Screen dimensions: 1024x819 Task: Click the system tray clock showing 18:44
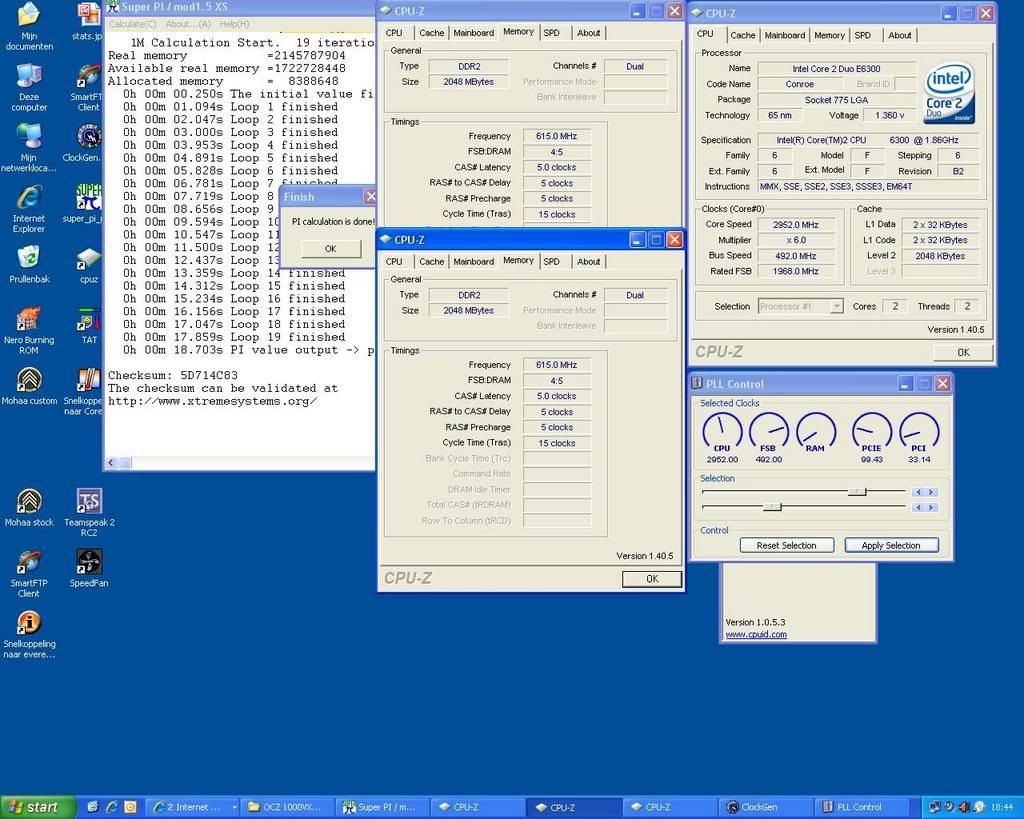[1002, 807]
